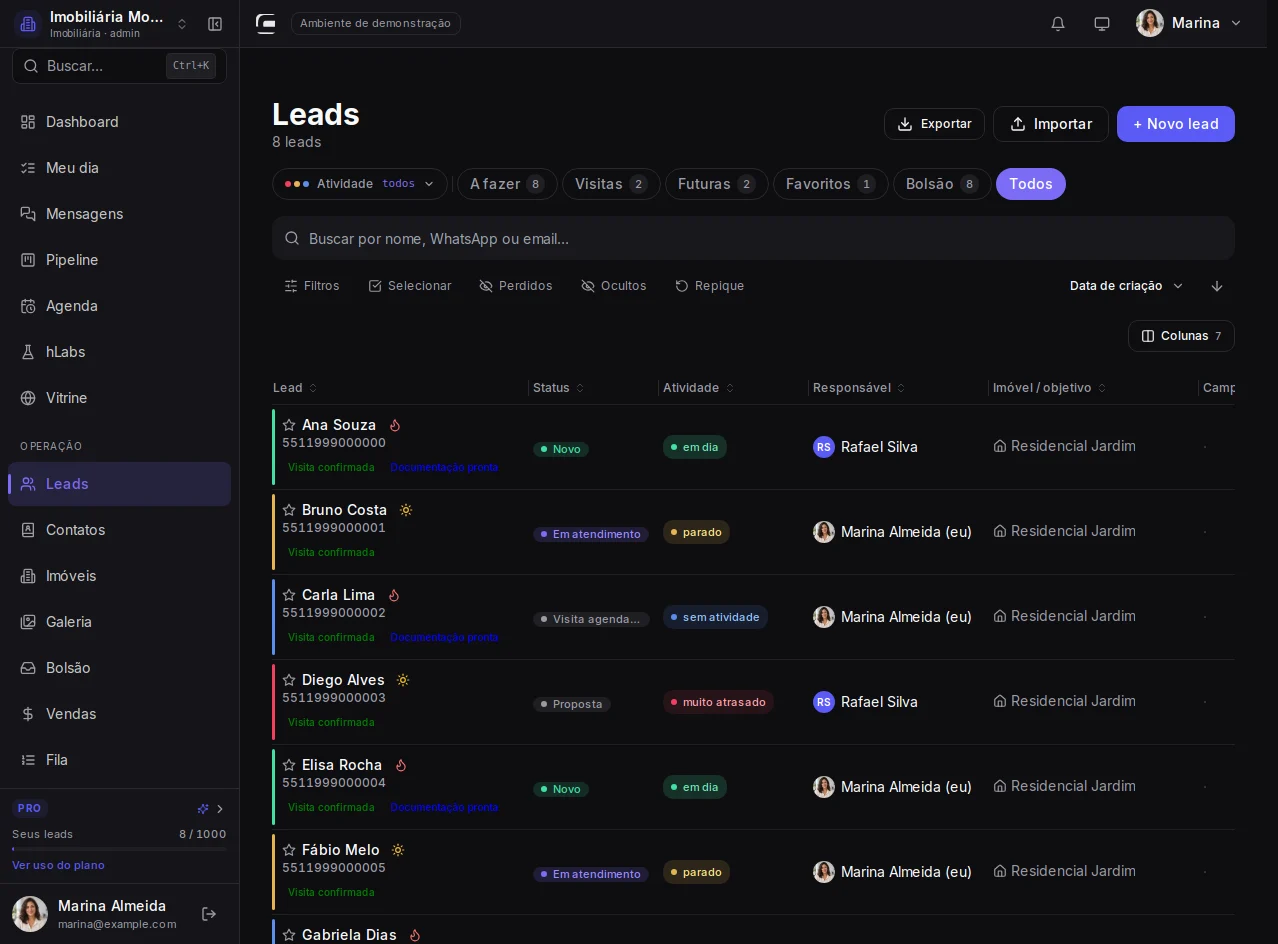Open the Marina user menu
The height and width of the screenshot is (944, 1278).
(1189, 23)
